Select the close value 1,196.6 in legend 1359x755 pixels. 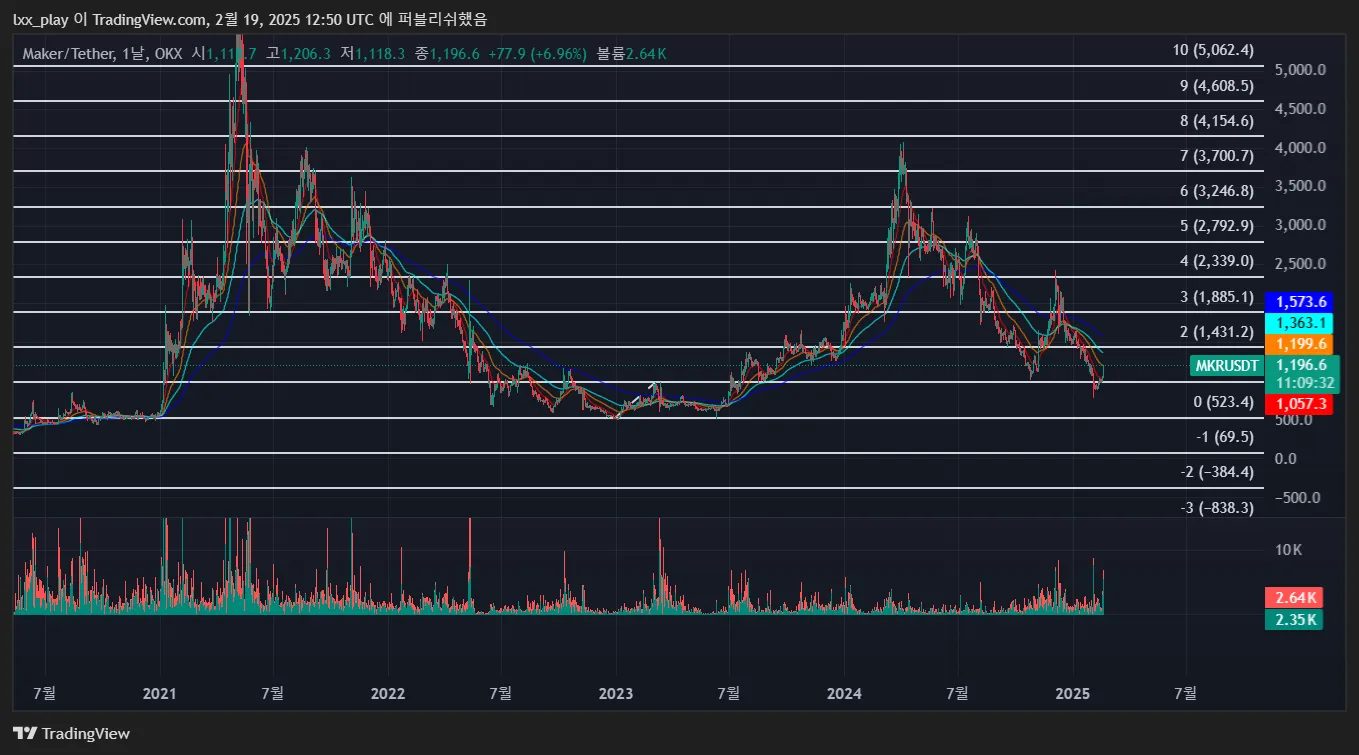tap(454, 54)
